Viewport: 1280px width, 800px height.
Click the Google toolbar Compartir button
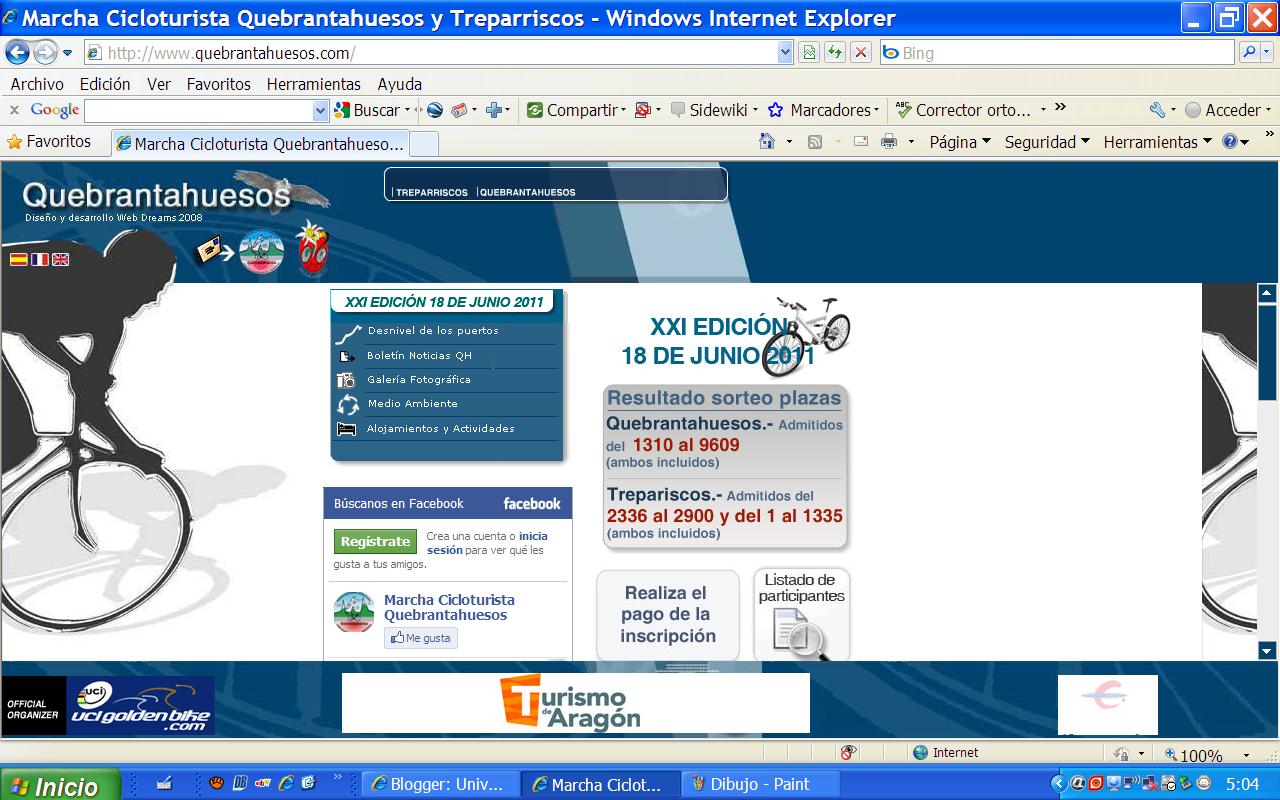572,110
